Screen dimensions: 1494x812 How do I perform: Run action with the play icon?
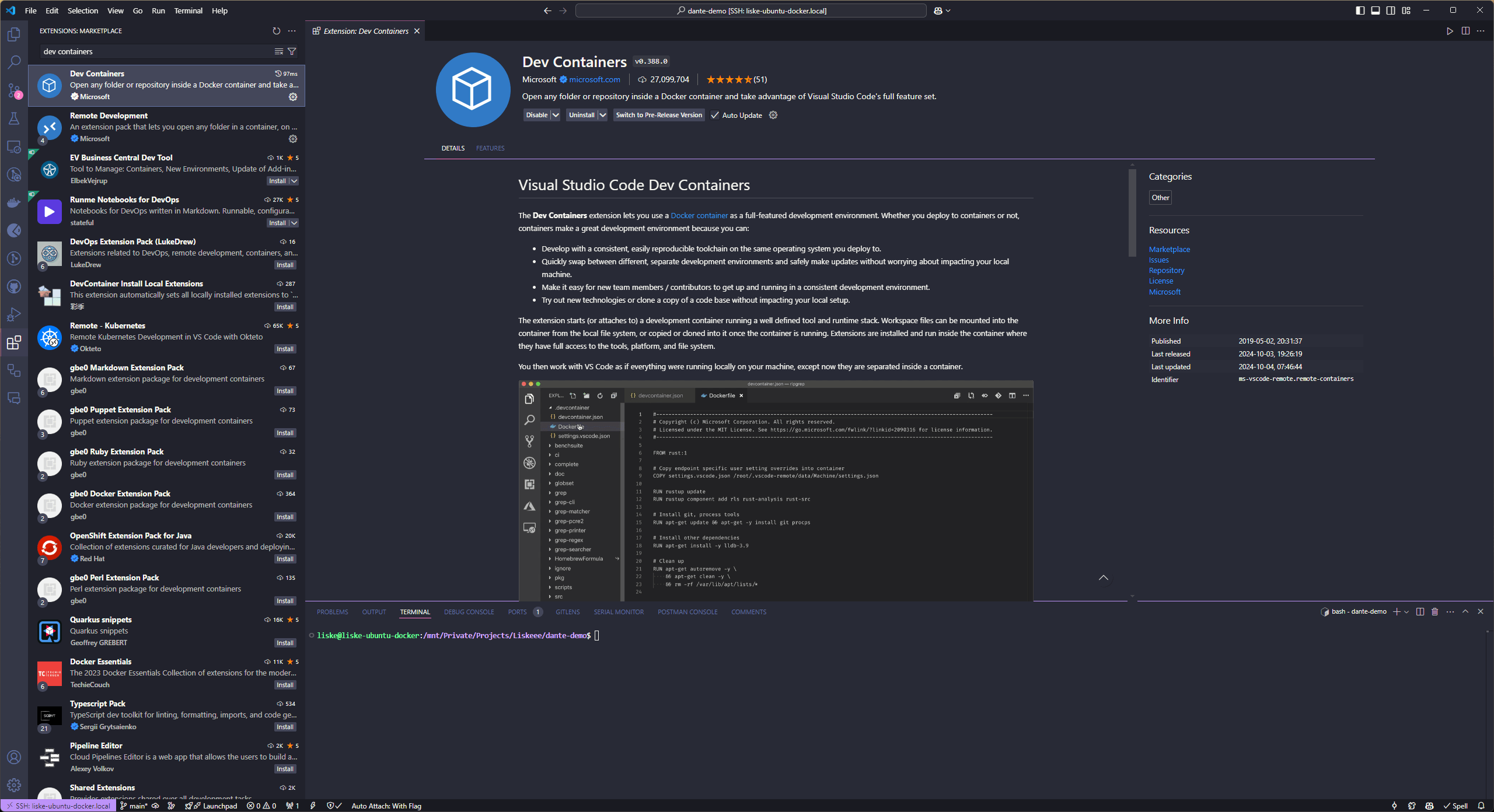pos(1450,31)
